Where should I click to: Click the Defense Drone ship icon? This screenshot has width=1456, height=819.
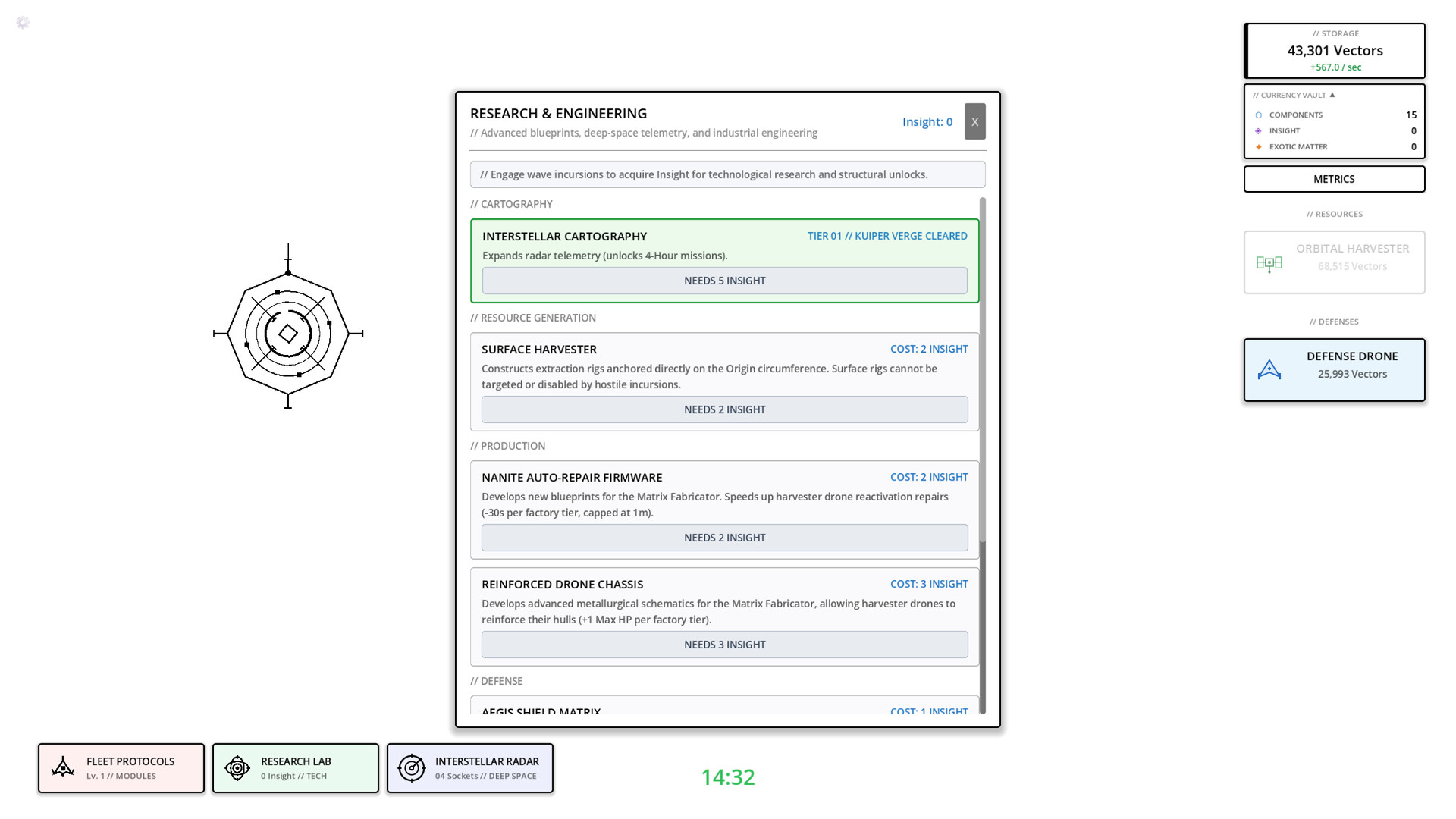coord(1269,370)
